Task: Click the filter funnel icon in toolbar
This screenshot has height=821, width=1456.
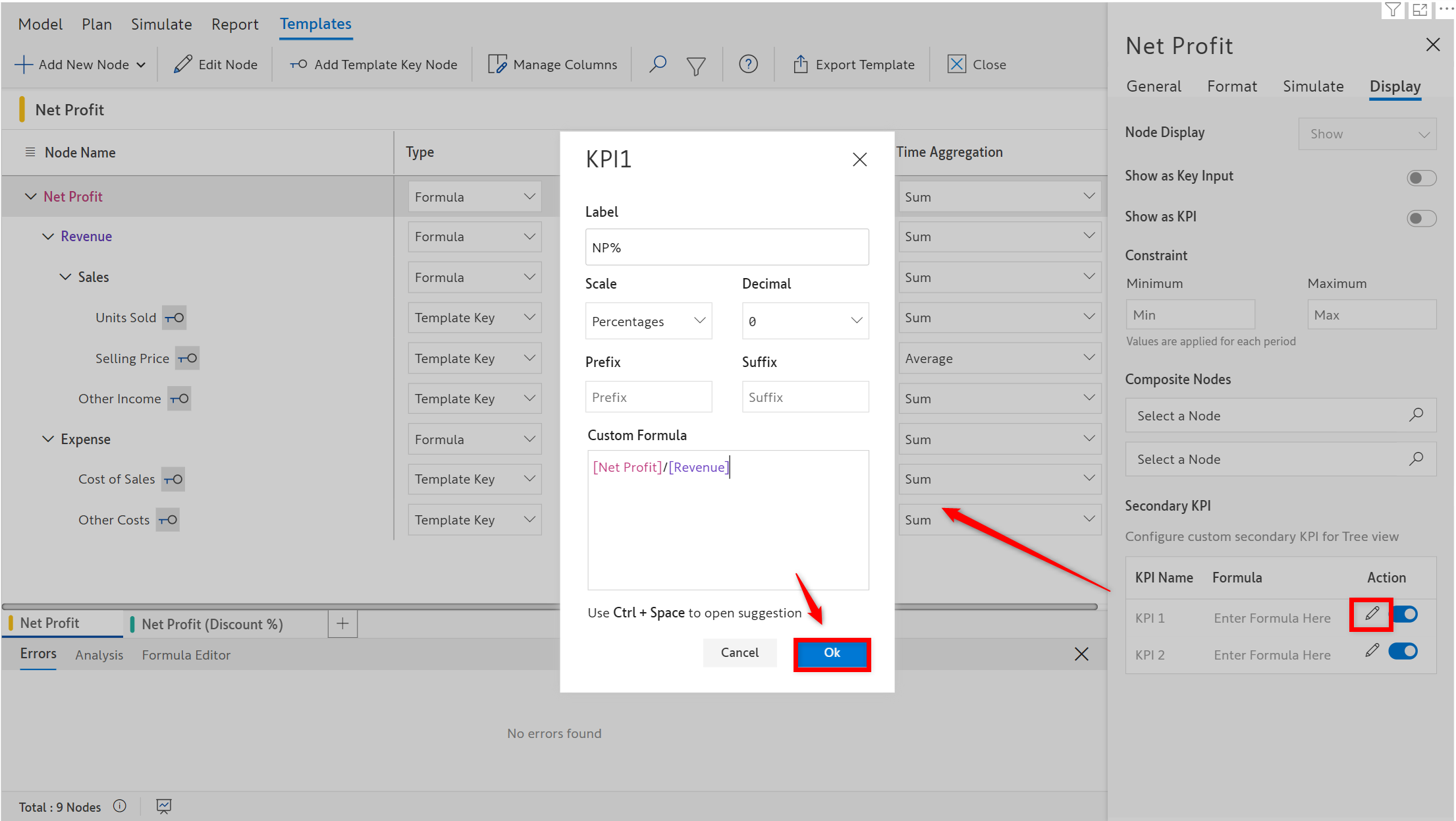Action: (696, 65)
